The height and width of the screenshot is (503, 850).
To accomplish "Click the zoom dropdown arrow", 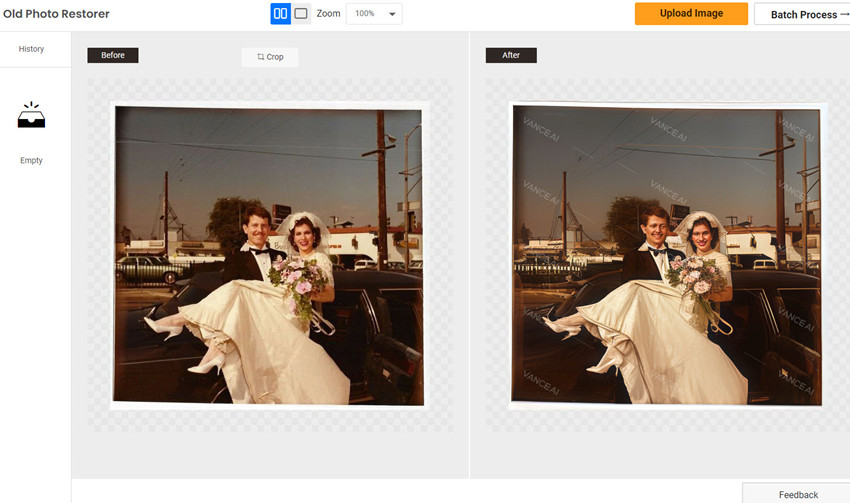I will 391,15.
